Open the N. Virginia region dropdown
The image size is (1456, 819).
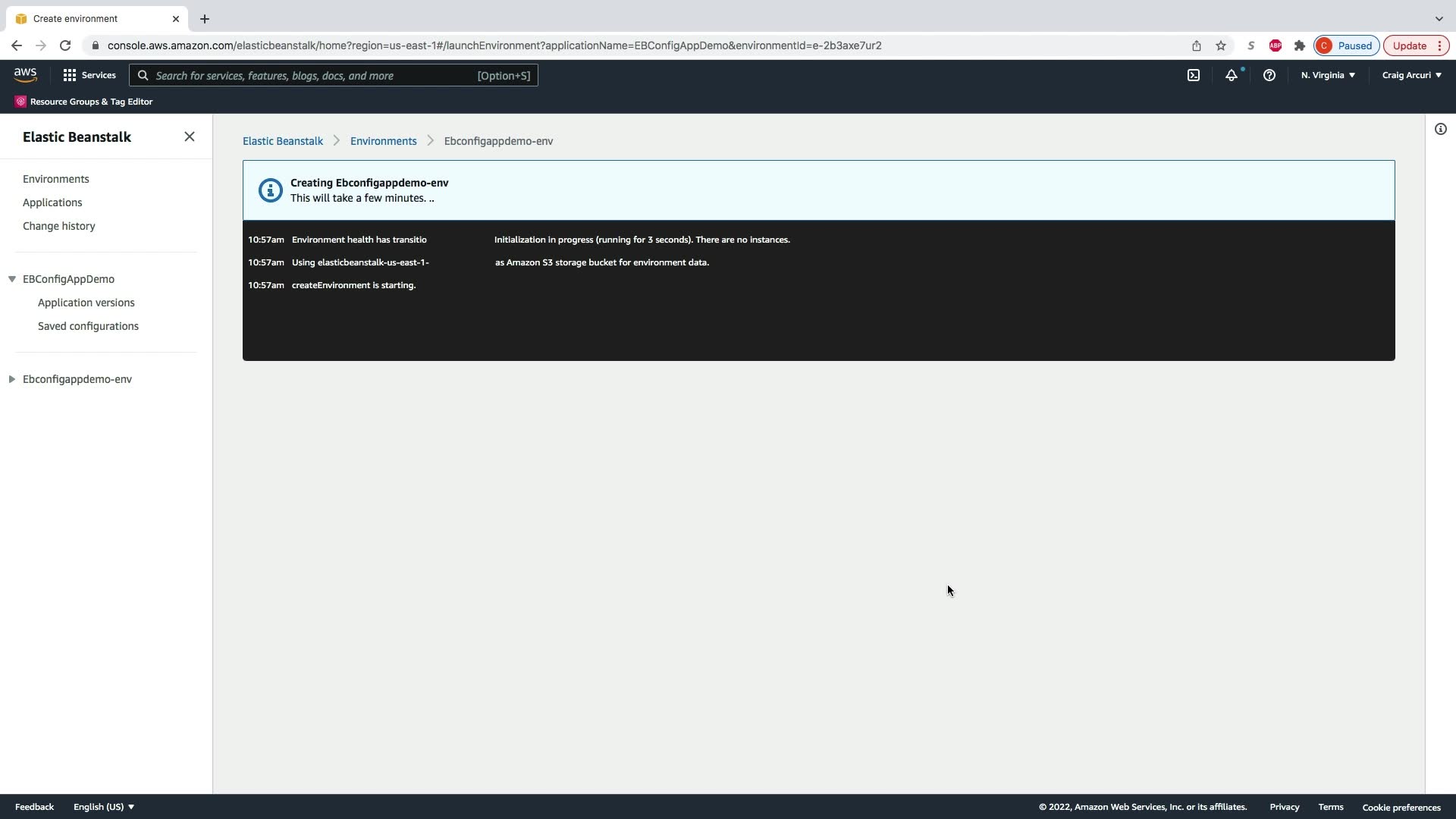1327,75
